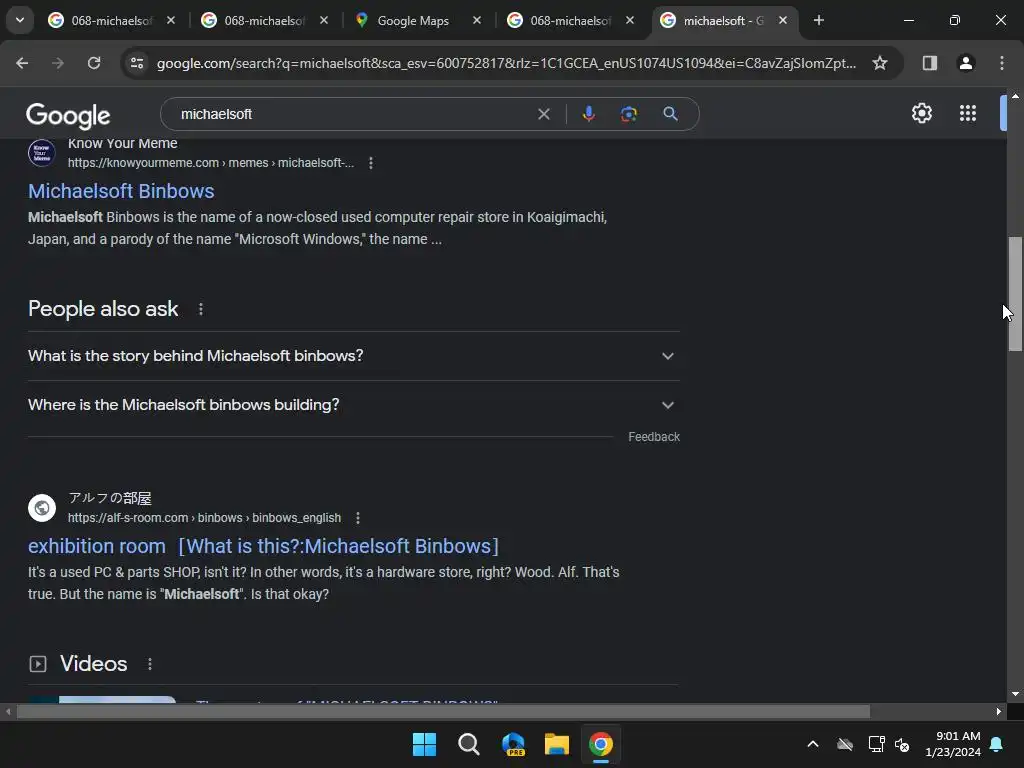Open alf-s-room result options menu

pyautogui.click(x=358, y=519)
